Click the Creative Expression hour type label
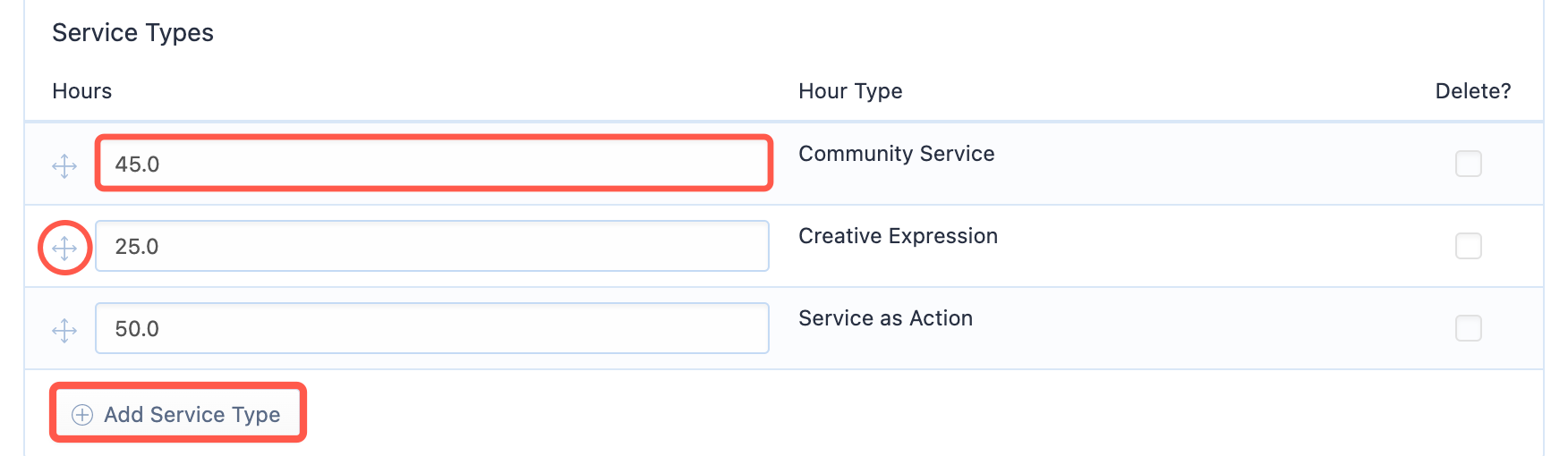1568x456 pixels. coord(899,236)
